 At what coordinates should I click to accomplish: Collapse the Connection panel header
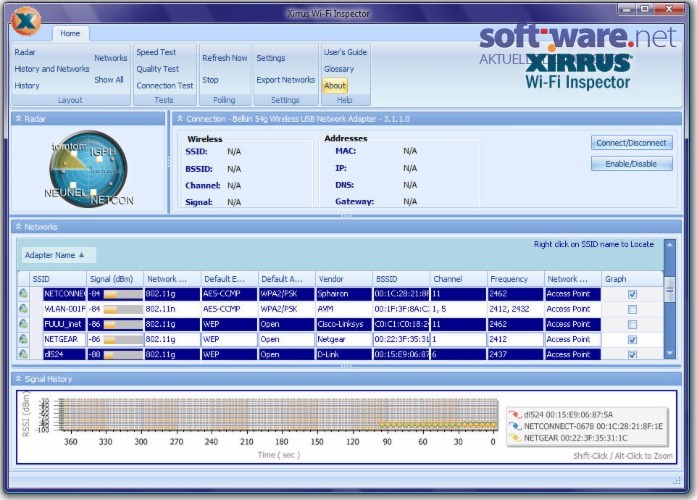tap(180, 119)
